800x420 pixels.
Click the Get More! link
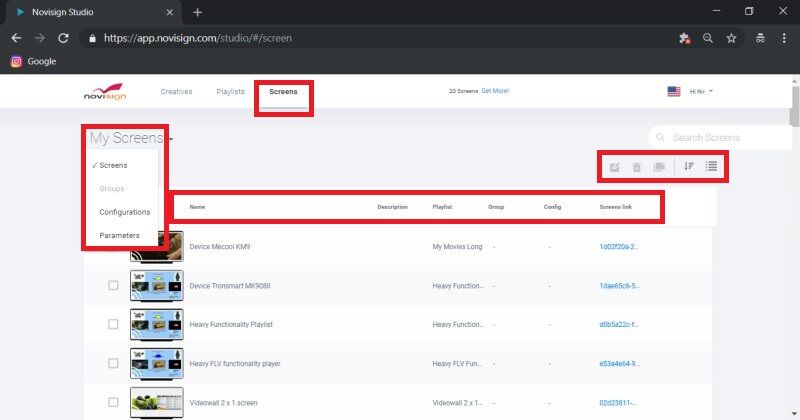495,91
